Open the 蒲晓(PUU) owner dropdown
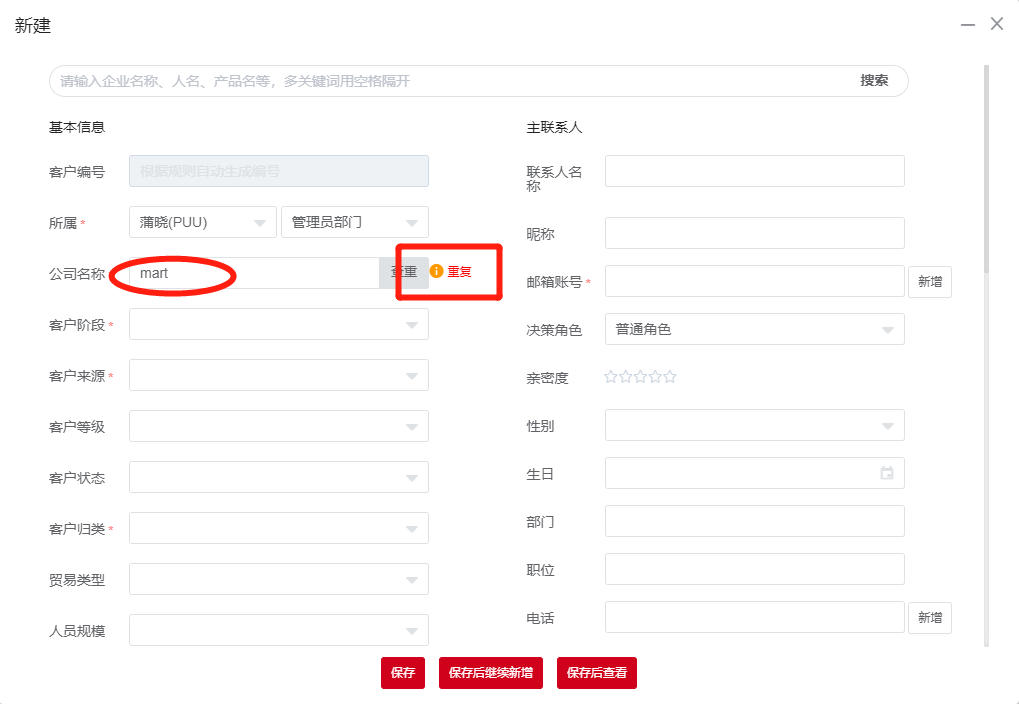Screen dimensions: 1019x704 203,222
